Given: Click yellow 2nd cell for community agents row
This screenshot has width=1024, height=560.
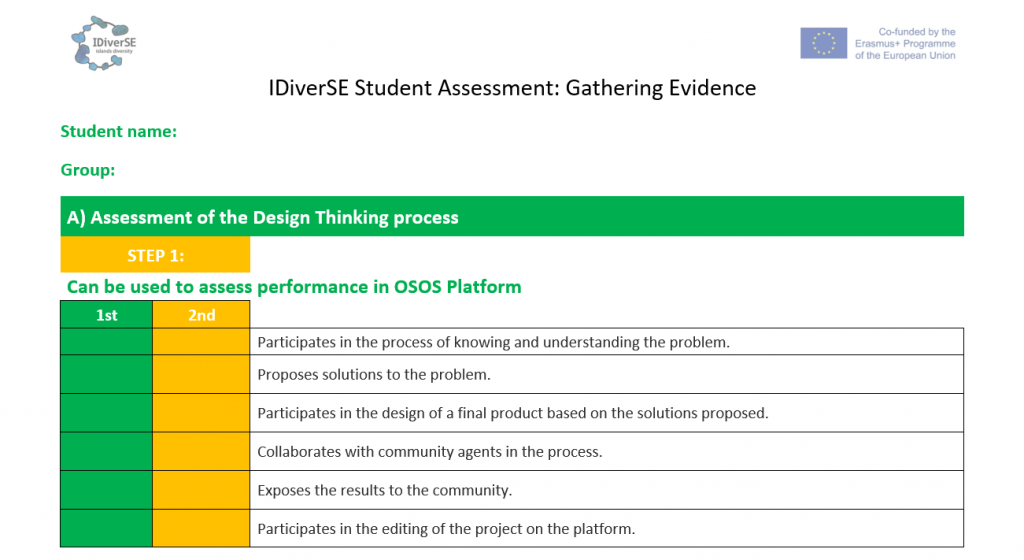Looking at the screenshot, I should 201,451.
